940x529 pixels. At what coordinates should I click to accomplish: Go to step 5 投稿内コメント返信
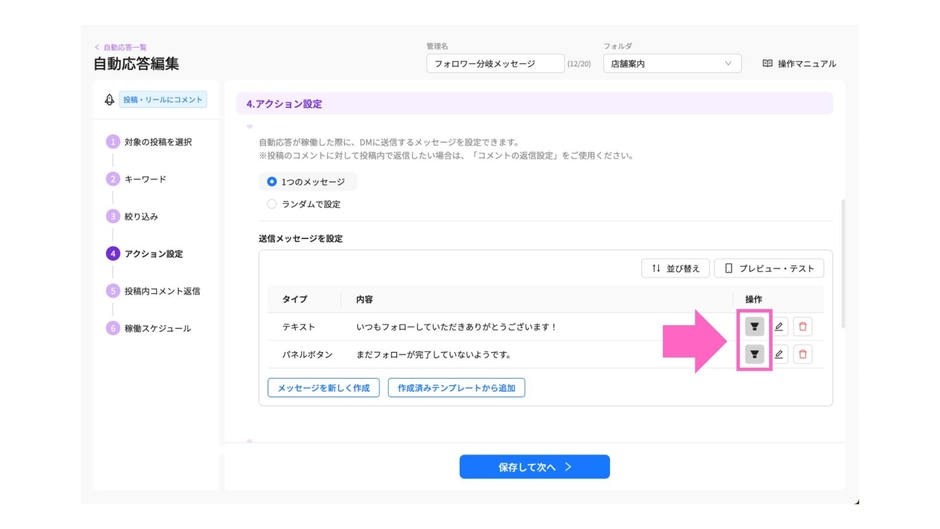pos(161,291)
